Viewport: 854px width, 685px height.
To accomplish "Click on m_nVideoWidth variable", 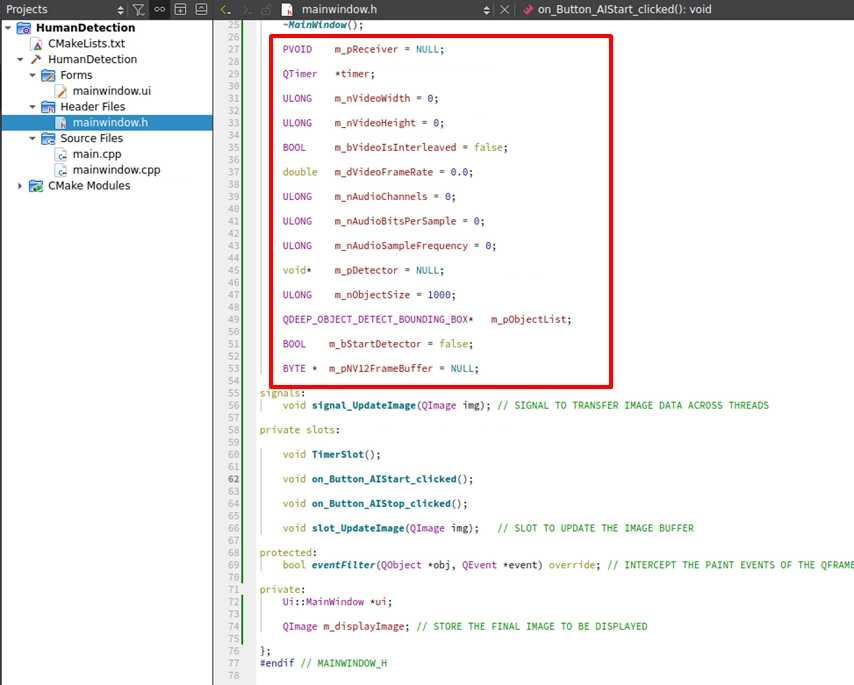I will (x=372, y=98).
